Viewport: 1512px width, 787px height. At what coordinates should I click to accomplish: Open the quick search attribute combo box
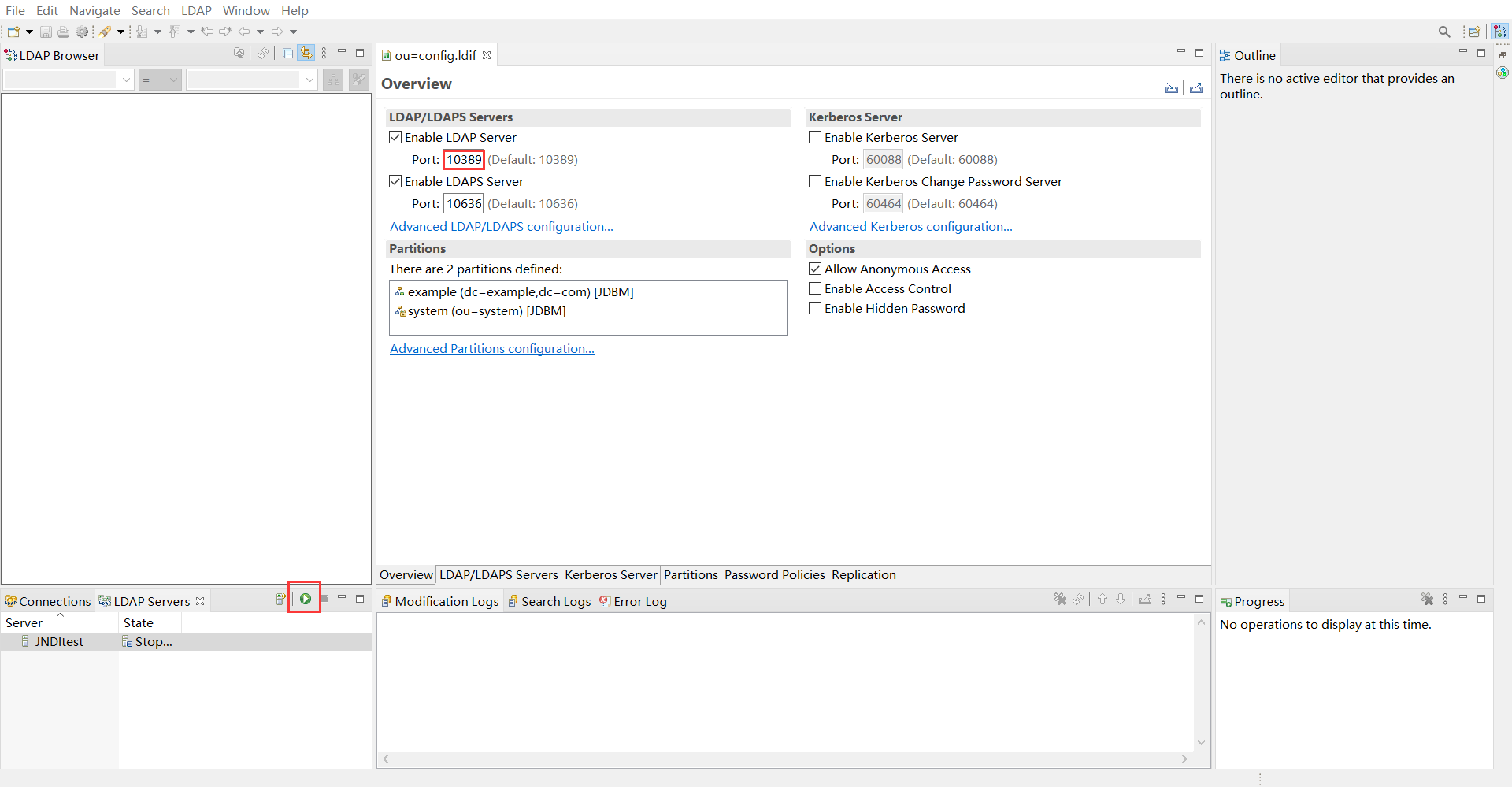coord(69,80)
